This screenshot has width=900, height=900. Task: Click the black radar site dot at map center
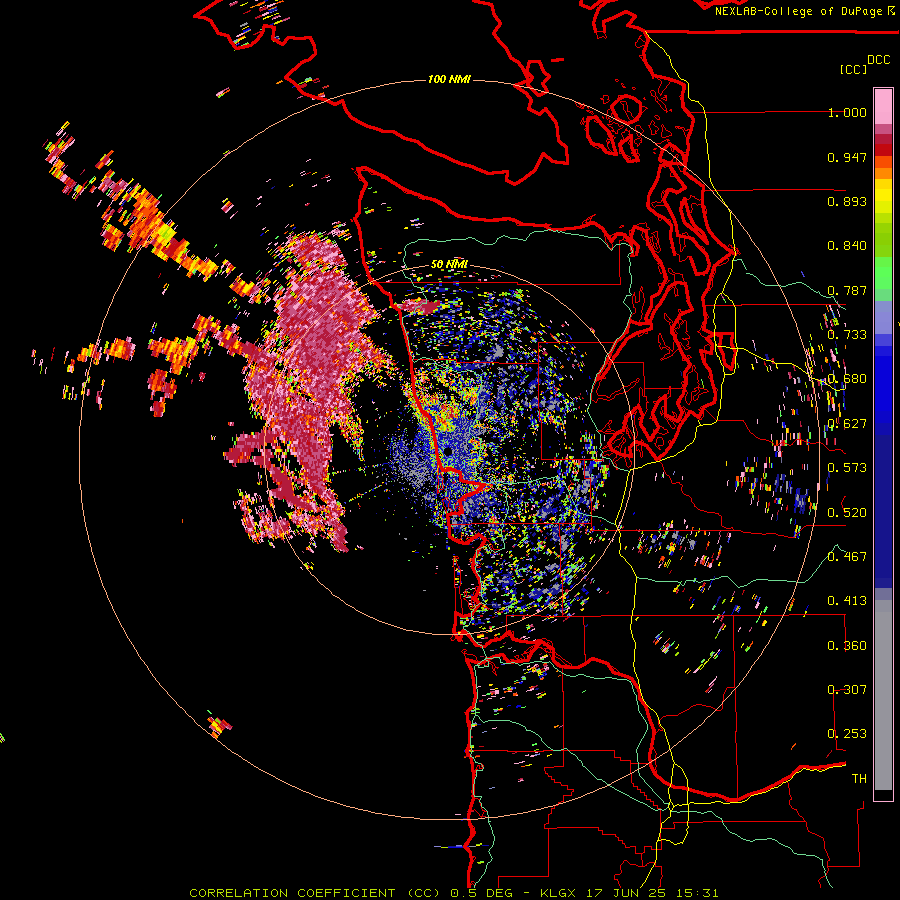447,452
